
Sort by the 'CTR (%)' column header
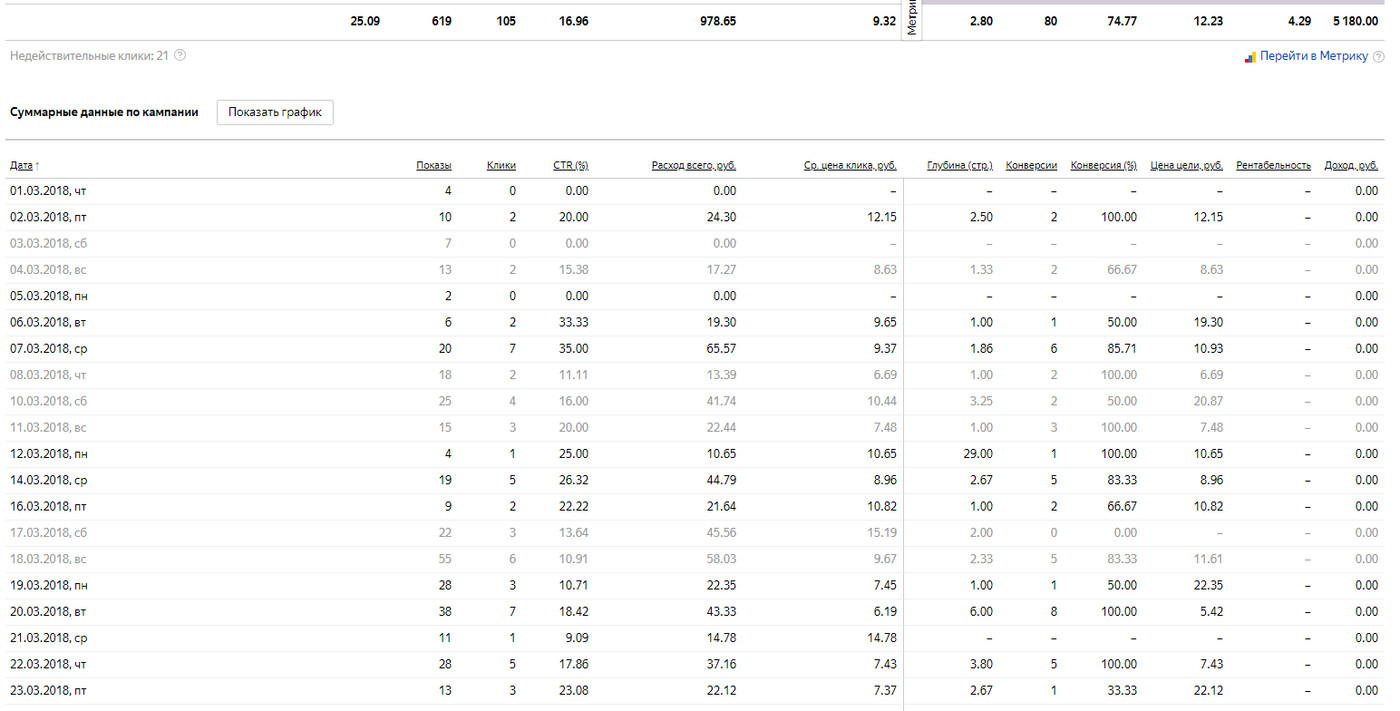pos(570,165)
